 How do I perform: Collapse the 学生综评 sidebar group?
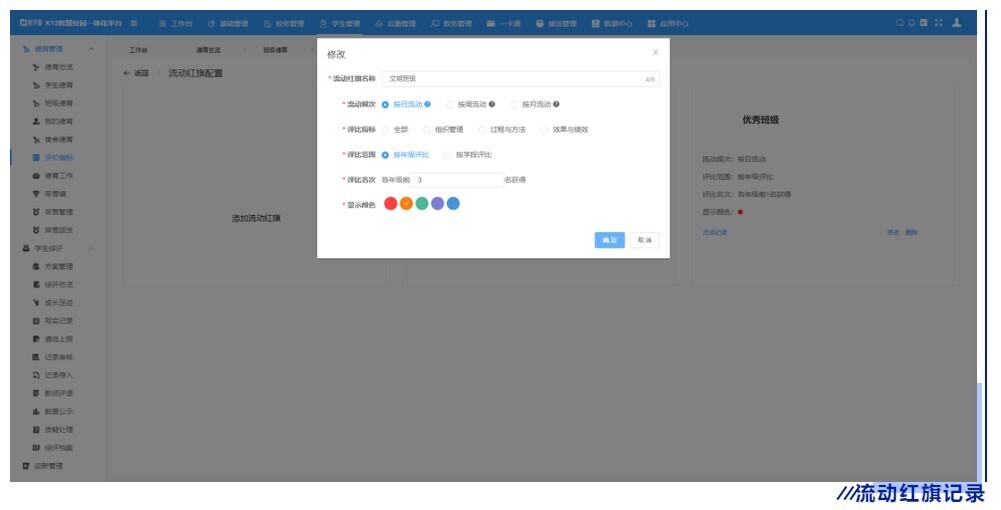pos(91,248)
